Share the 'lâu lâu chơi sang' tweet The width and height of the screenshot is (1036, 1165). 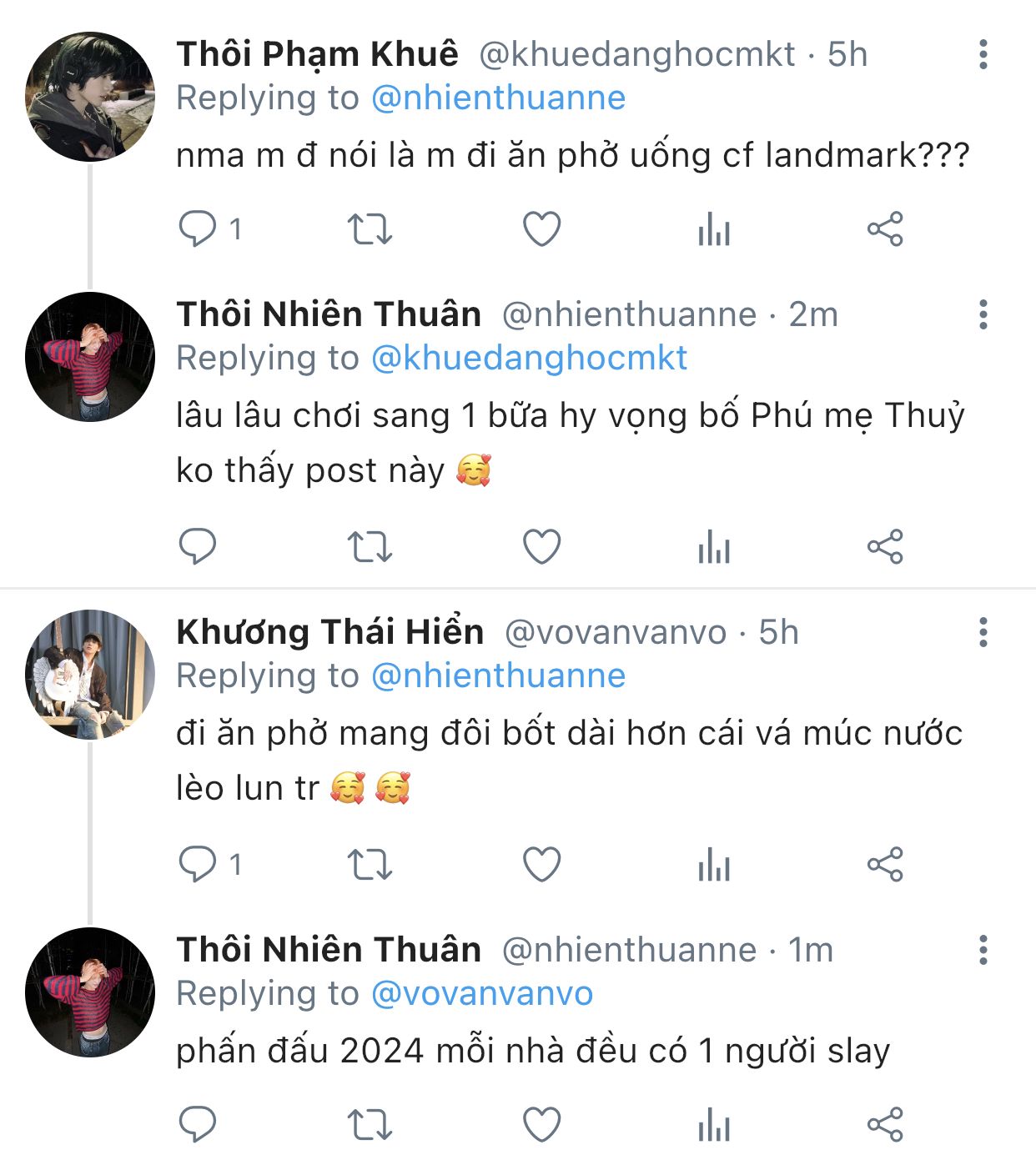(x=885, y=547)
